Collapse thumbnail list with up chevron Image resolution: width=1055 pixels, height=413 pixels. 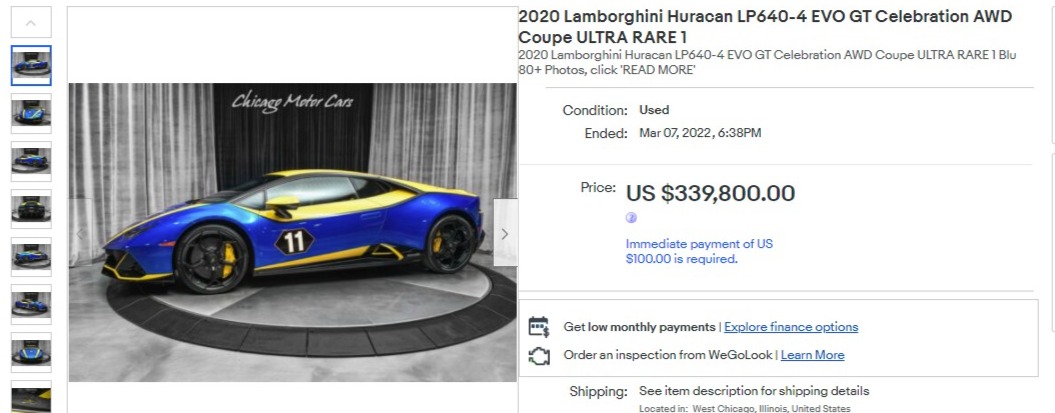coord(31,23)
